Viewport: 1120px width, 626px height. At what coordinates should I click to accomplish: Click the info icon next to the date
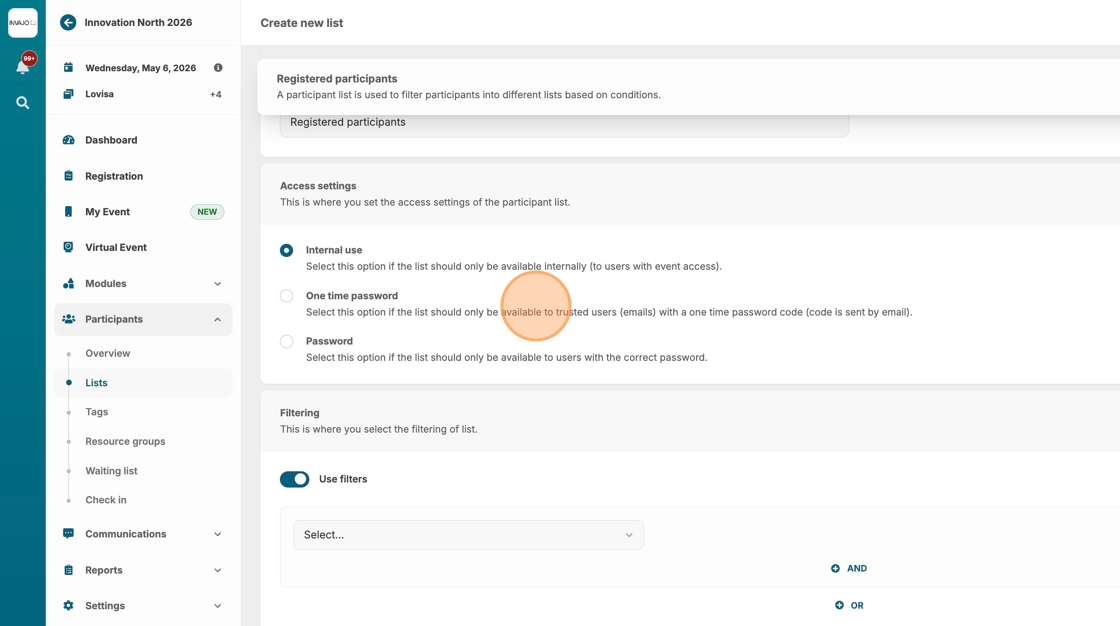(x=218, y=68)
